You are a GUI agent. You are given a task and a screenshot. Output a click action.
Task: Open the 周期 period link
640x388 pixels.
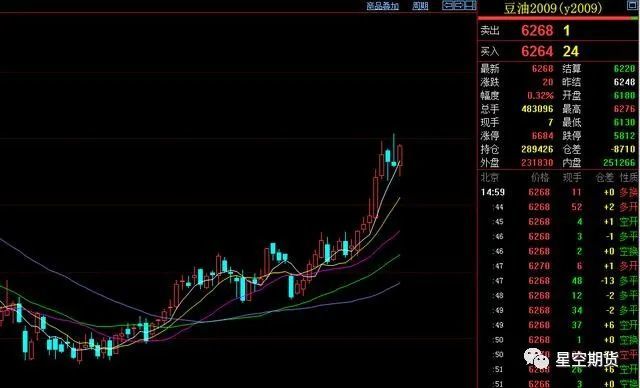tap(420, 6)
